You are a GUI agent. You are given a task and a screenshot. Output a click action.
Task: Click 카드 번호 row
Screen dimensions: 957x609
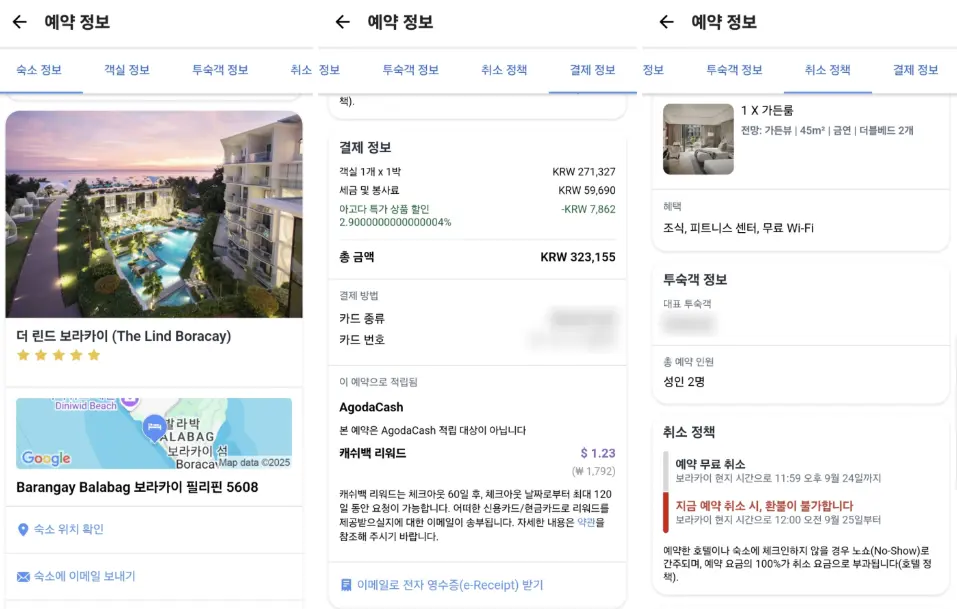pos(477,339)
